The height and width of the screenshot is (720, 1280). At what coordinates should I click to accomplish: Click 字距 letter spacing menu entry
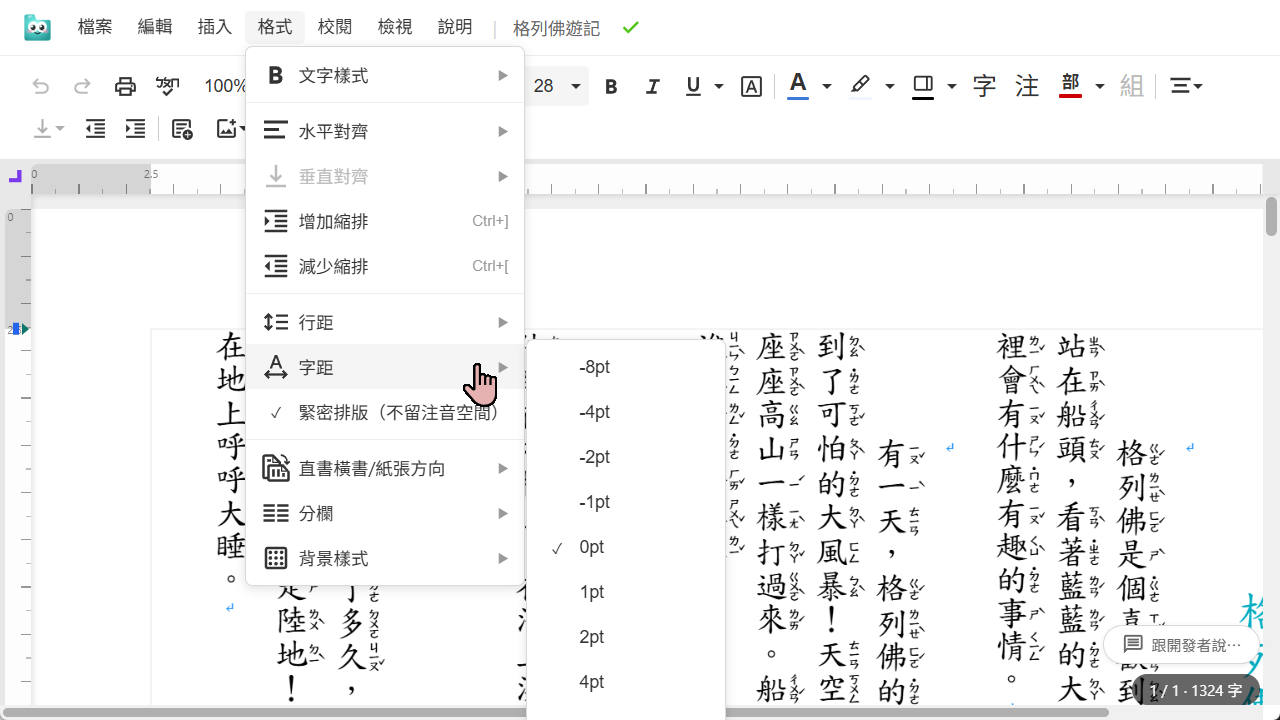click(385, 367)
